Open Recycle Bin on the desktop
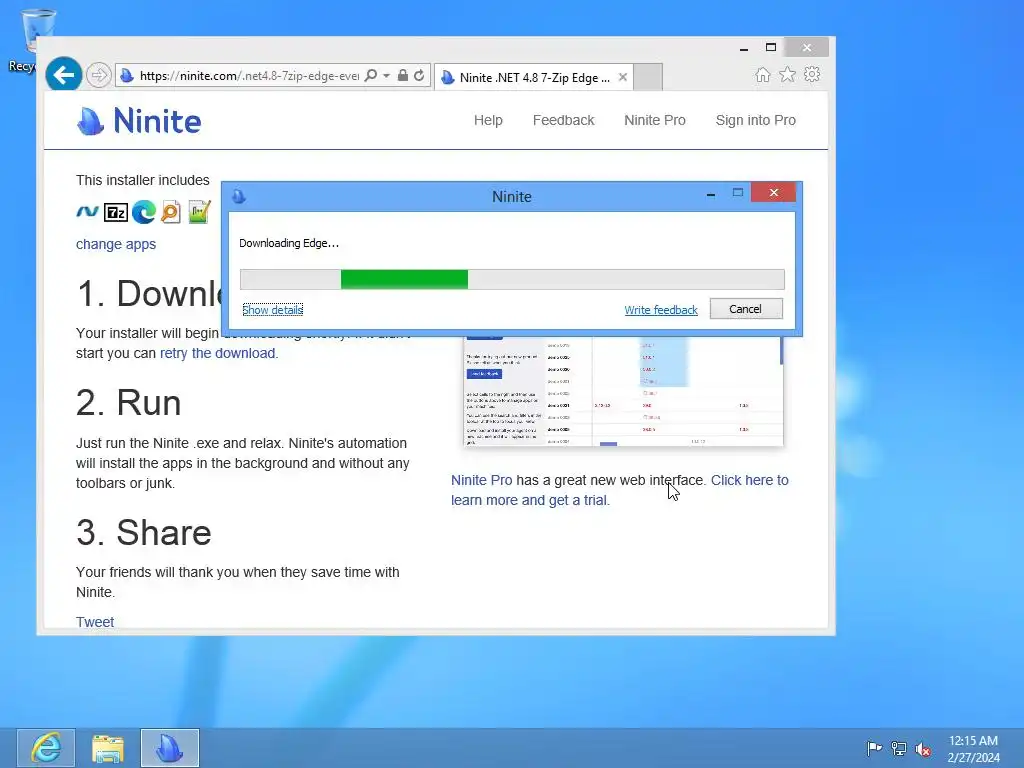This screenshot has height=768, width=1024. pyautogui.click(x=33, y=39)
